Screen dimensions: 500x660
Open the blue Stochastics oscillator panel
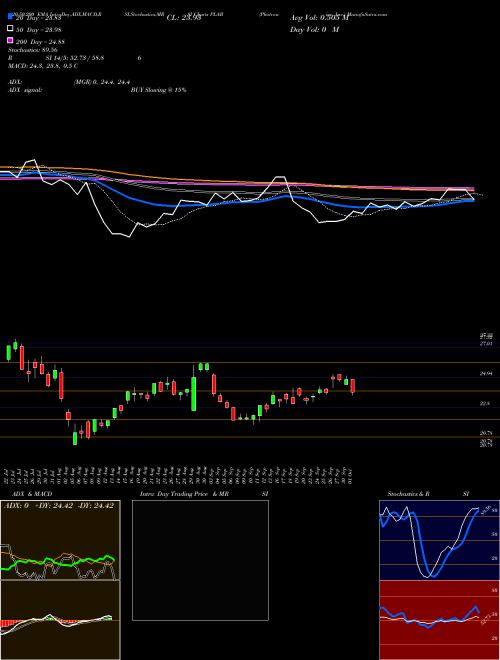pos(439,540)
